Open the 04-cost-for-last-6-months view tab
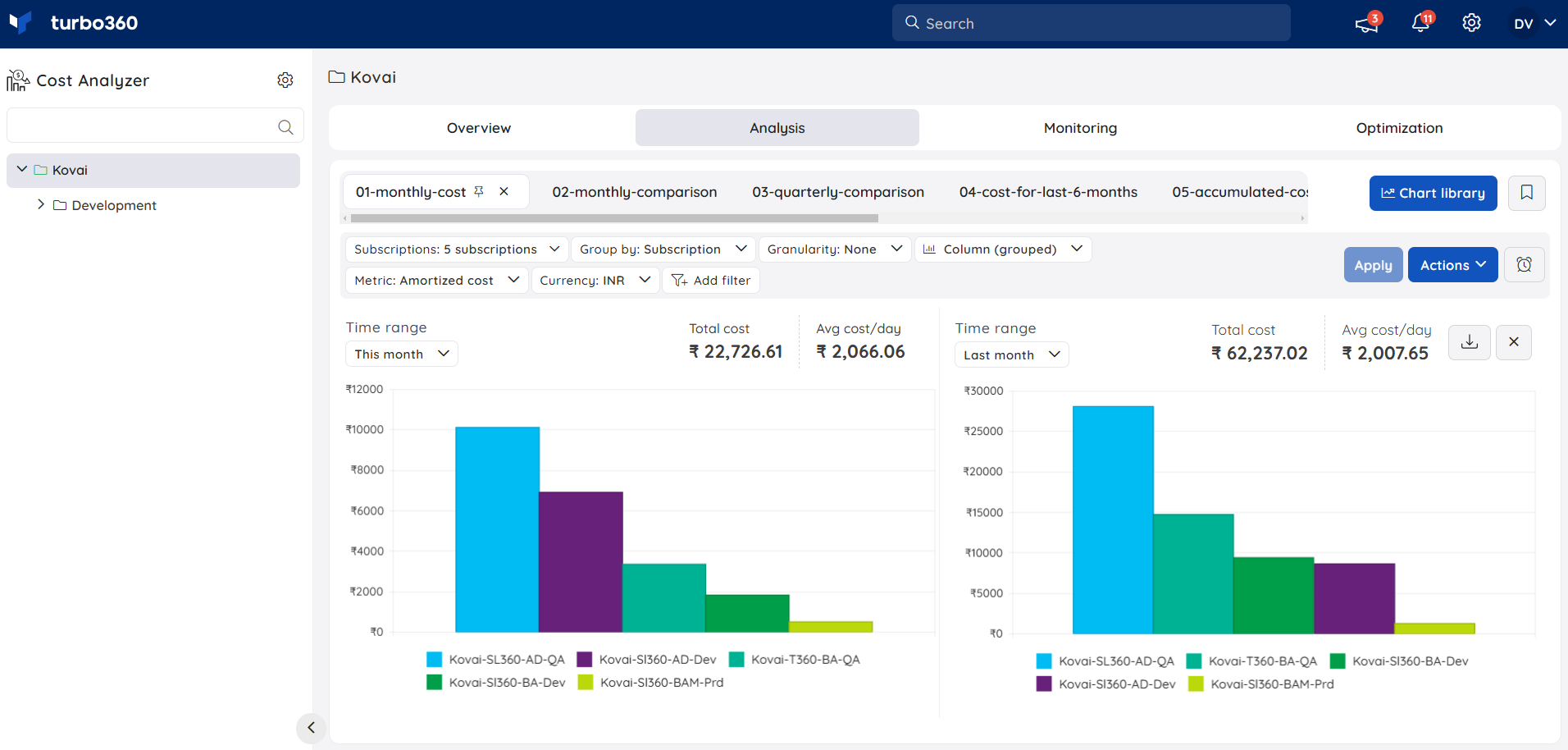The height and width of the screenshot is (750, 1568). (1048, 192)
